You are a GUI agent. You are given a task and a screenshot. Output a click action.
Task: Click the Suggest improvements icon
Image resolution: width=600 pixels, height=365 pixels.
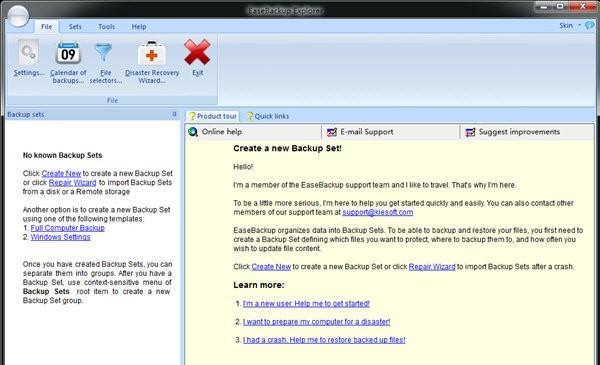(x=470, y=132)
